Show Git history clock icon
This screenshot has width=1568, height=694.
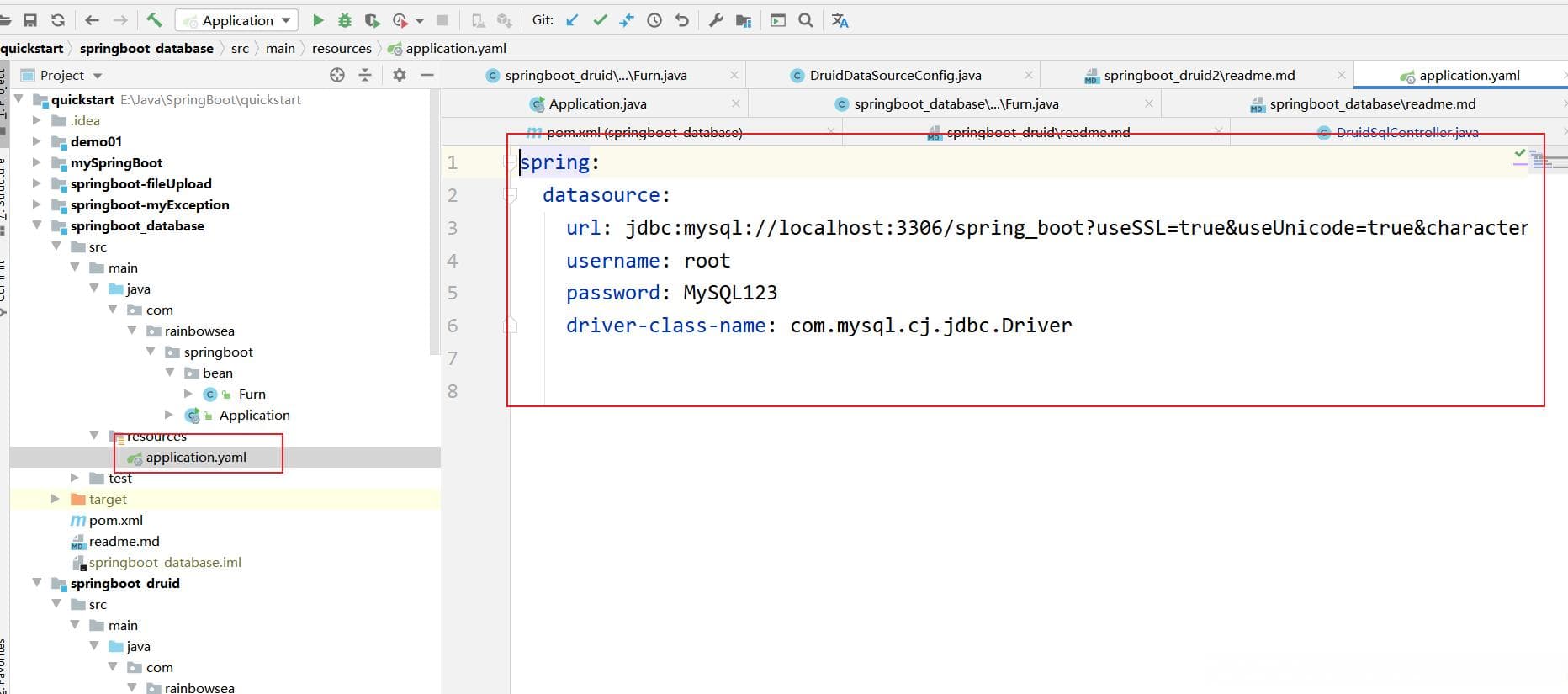[654, 20]
